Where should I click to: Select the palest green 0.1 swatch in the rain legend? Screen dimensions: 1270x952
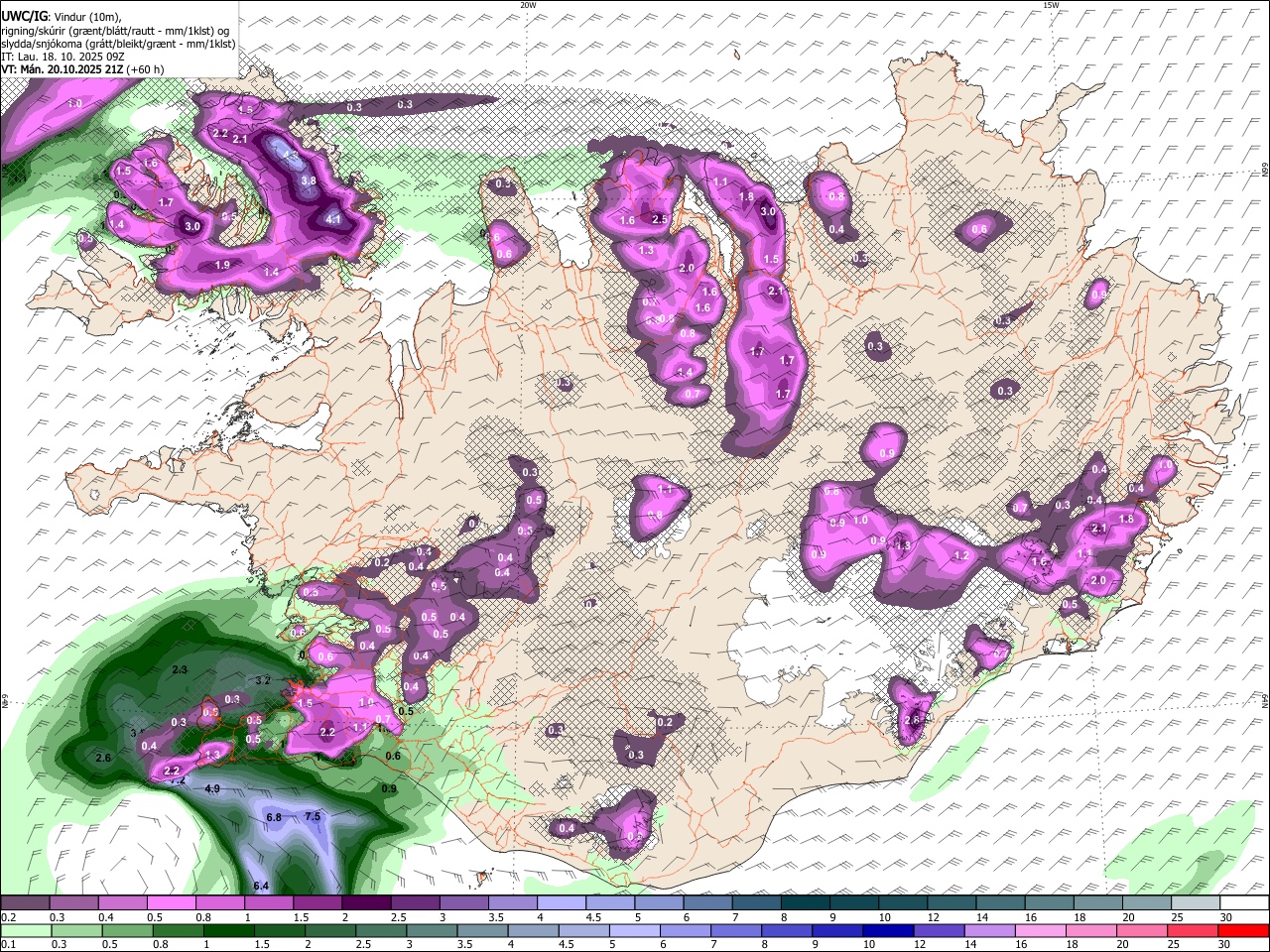tap(25, 930)
